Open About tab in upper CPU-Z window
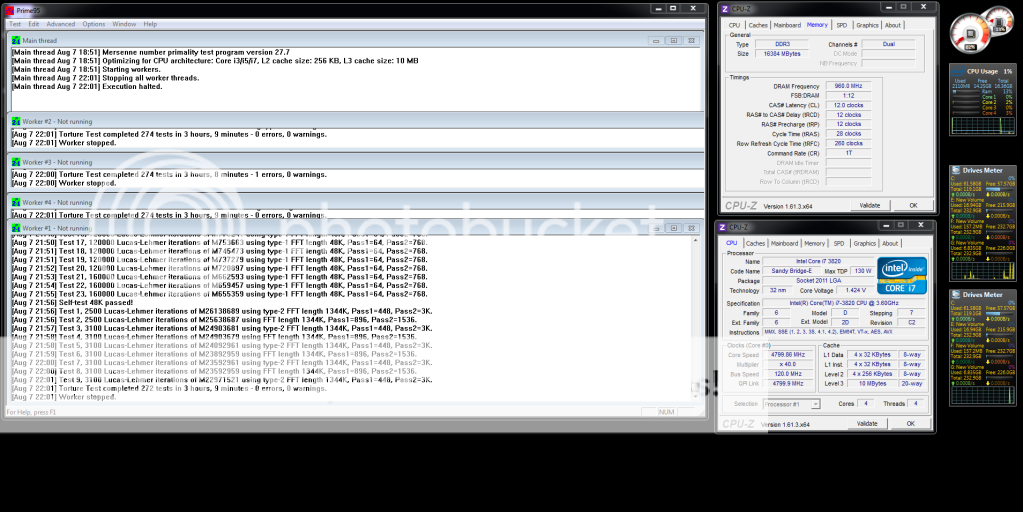 click(893, 25)
